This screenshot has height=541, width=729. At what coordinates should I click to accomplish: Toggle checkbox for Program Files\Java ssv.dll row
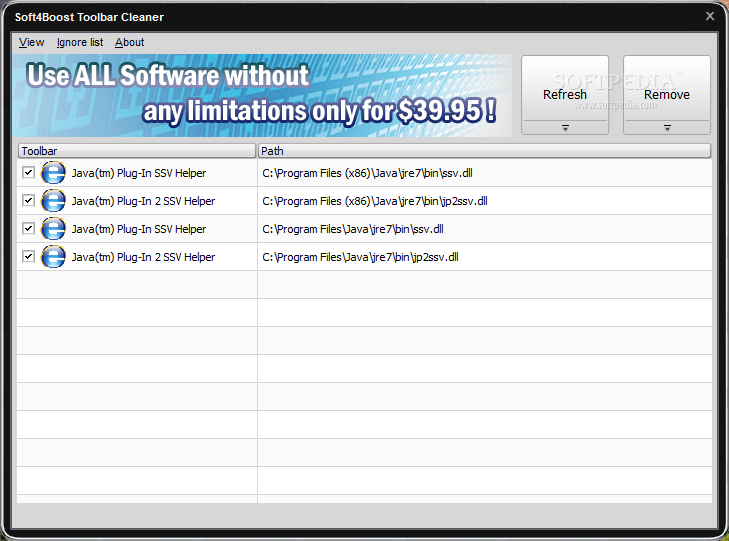28,228
